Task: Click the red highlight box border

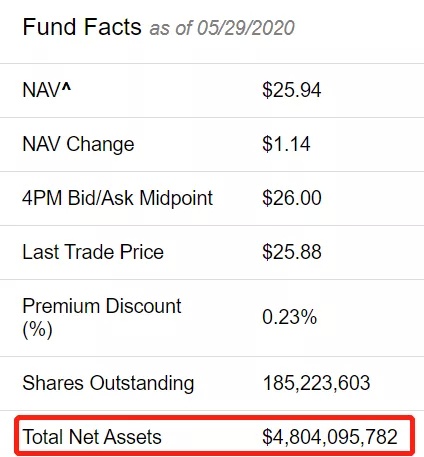Action: [215, 417]
